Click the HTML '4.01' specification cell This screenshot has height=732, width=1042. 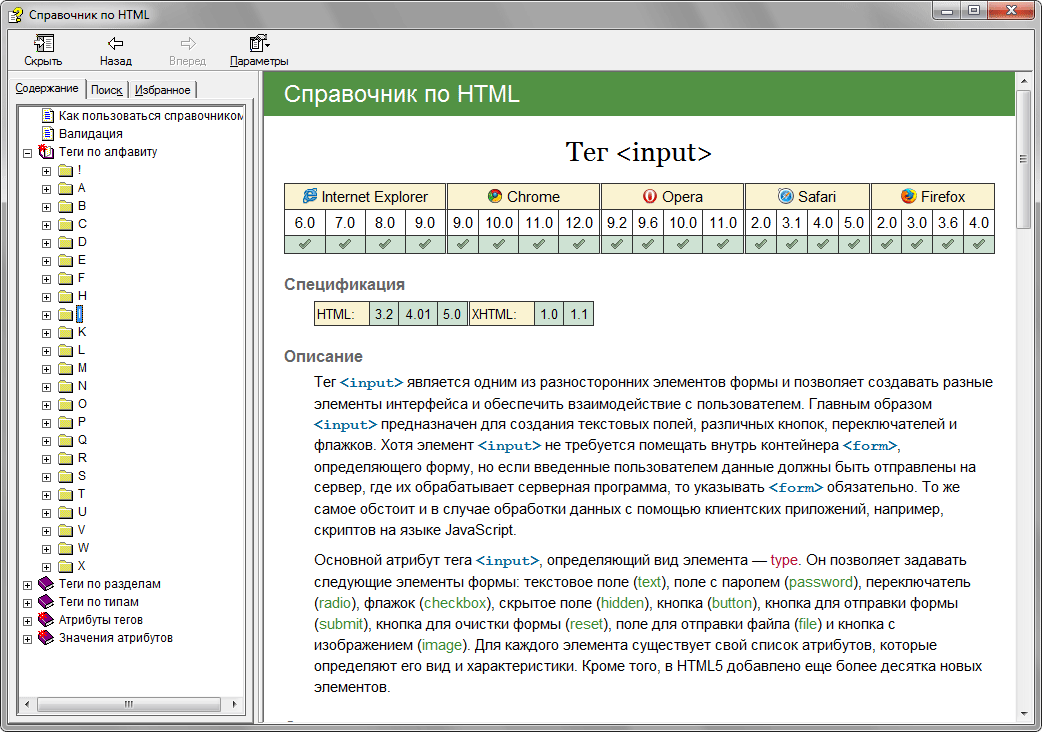[x=418, y=314]
